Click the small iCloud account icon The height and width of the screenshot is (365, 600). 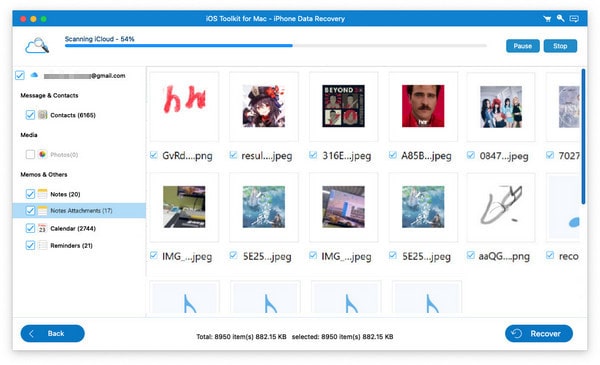point(34,75)
